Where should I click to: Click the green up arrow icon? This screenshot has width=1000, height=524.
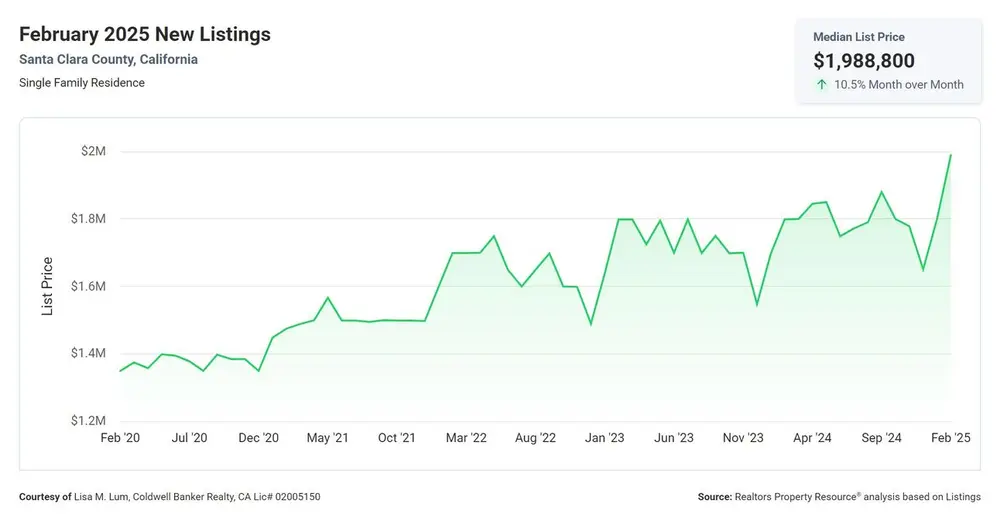pos(821,85)
